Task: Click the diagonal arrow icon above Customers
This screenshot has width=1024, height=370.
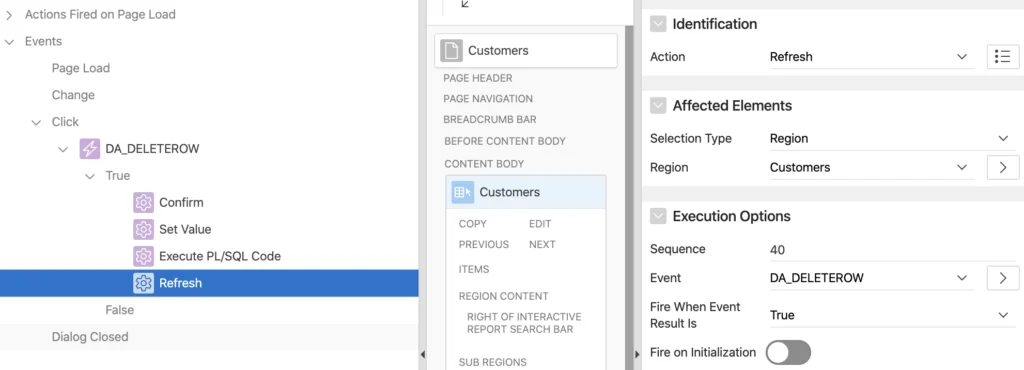Action: [465, 4]
